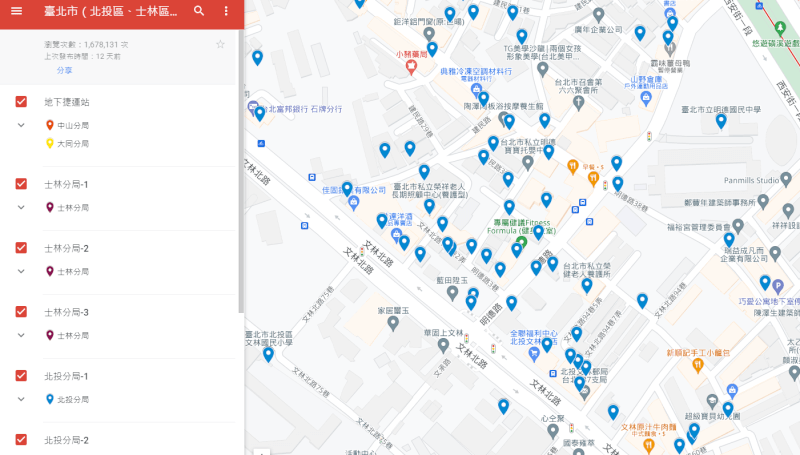Screen dimensions: 800x455
Task: Click the yellow 大同分局 legend pin
Action: (49, 143)
